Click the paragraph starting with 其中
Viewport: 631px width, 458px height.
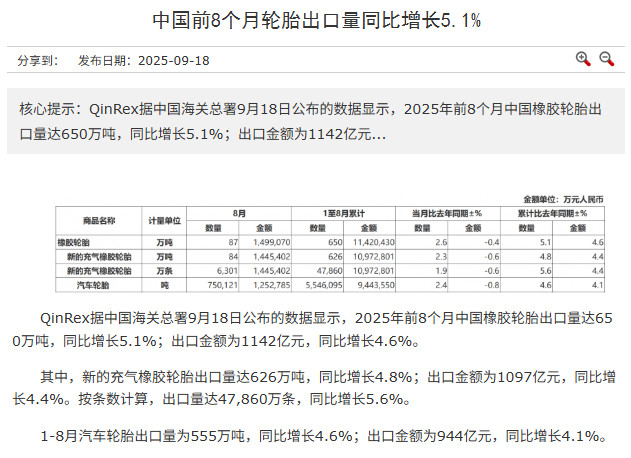(315, 388)
